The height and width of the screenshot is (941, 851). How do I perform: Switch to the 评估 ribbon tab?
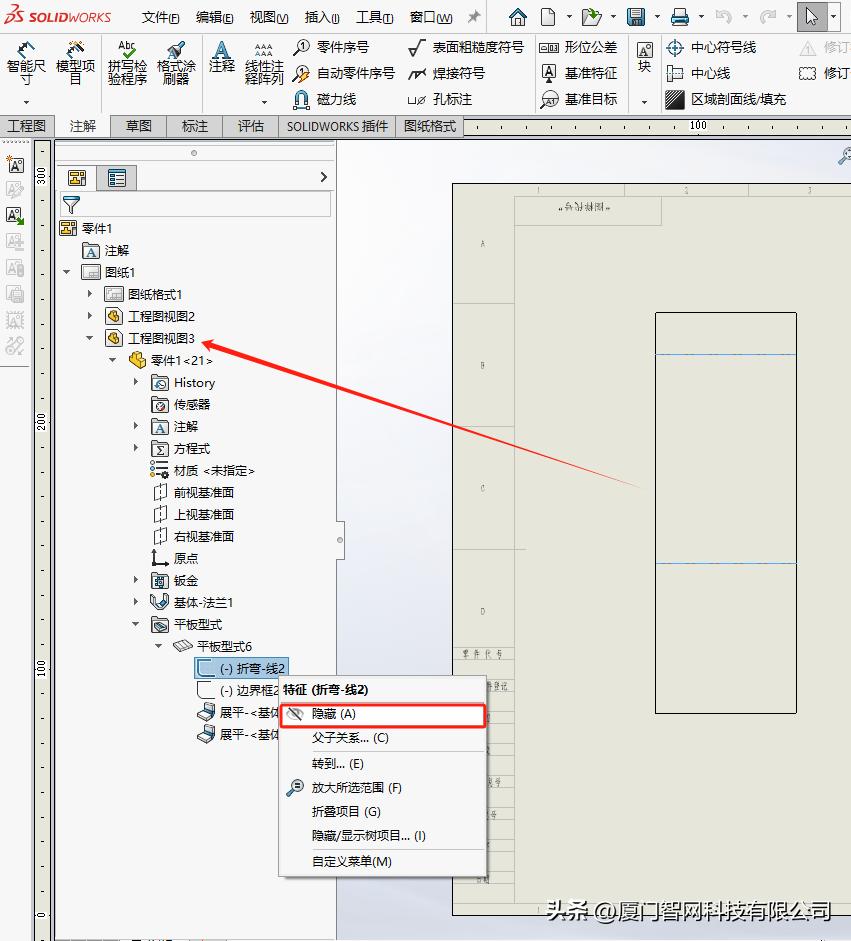pyautogui.click(x=250, y=126)
